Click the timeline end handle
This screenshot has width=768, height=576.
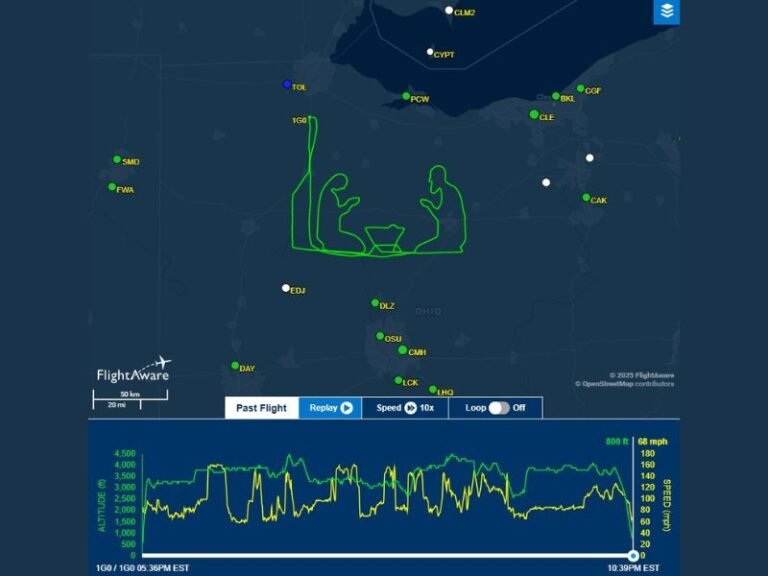tap(633, 555)
